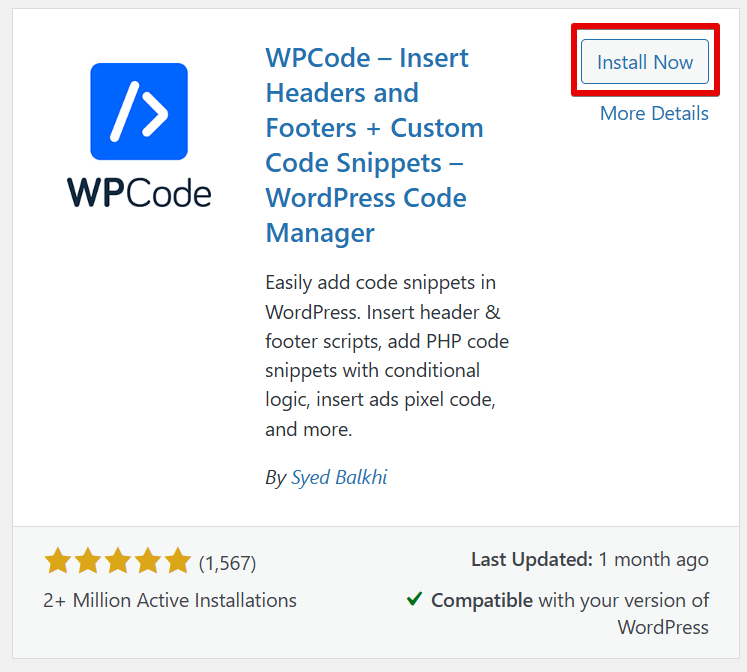Click the second gold rating star
This screenshot has height=672, width=747.
pyautogui.click(x=88, y=561)
